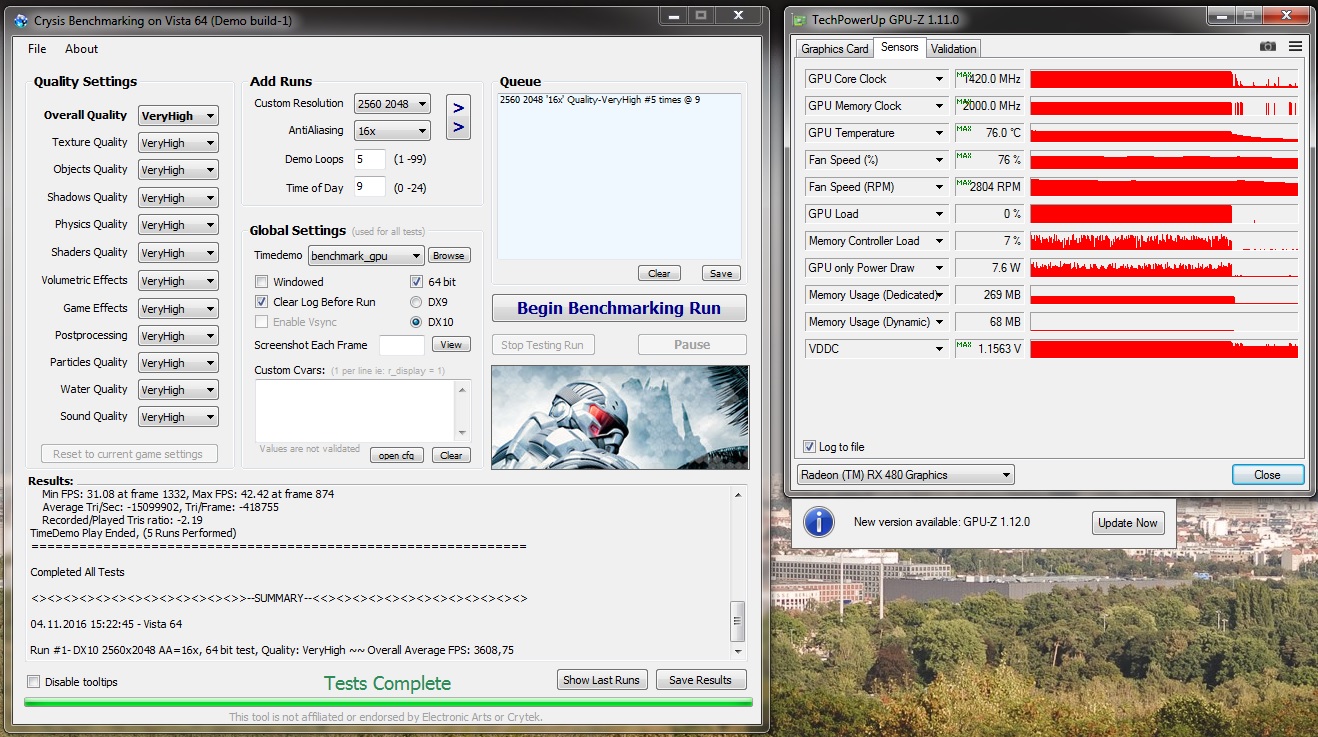The width and height of the screenshot is (1318, 737).
Task: Click Show Last Runs
Action: (x=601, y=680)
